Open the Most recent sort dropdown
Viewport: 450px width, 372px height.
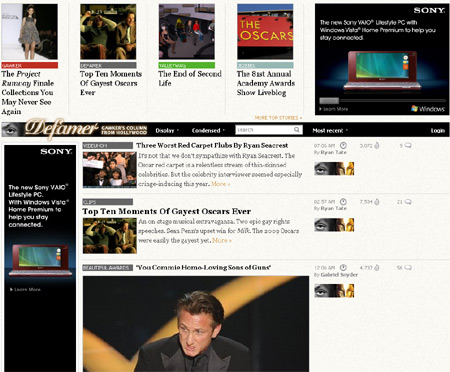330,130
